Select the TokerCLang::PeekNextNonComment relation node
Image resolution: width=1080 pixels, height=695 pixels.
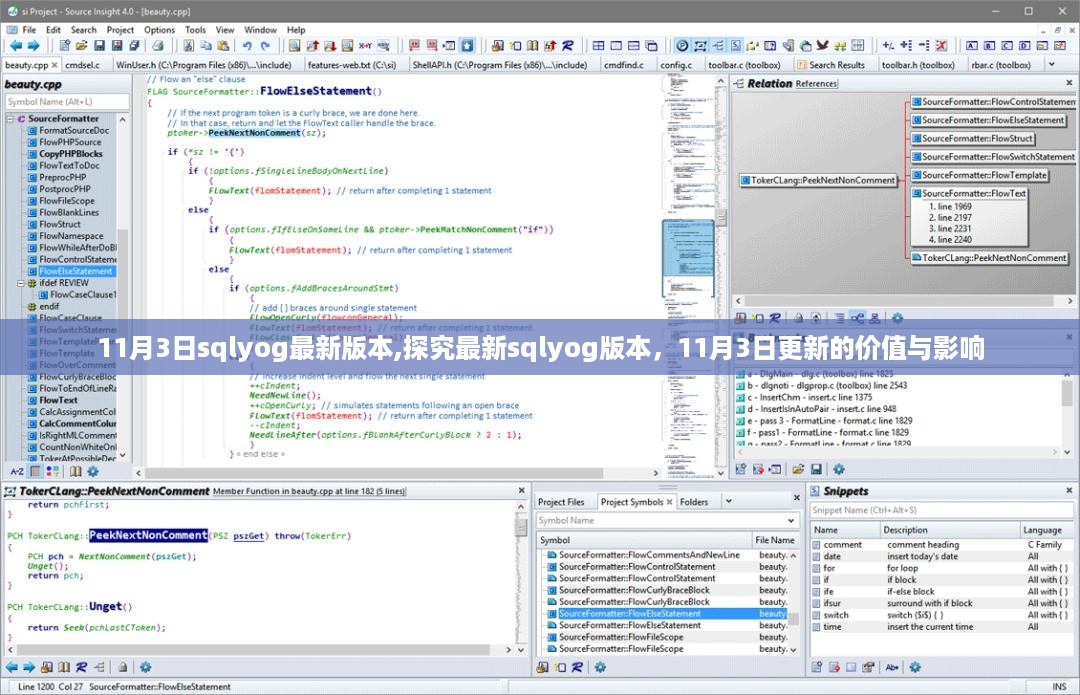(818, 180)
